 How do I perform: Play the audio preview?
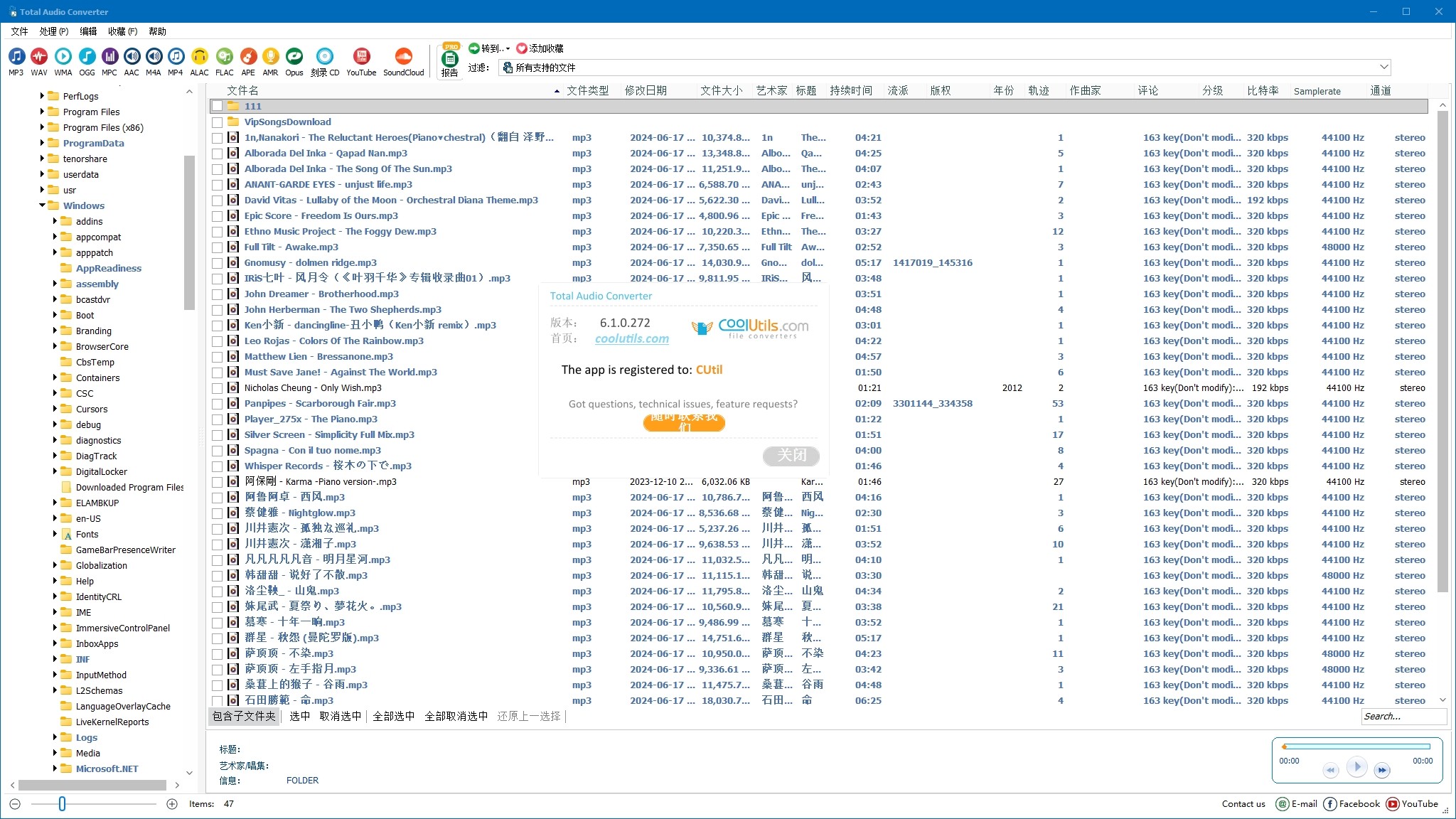click(x=1356, y=766)
